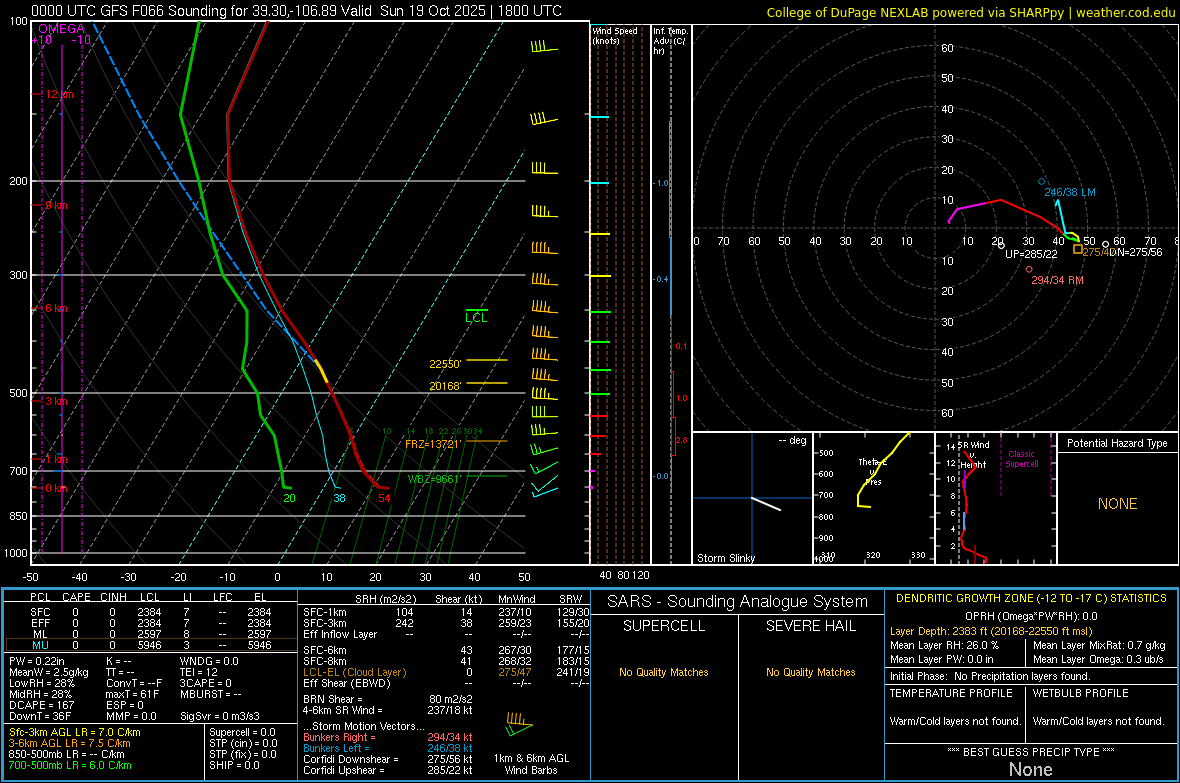This screenshot has width=1180, height=783.
Task: Click the SFC-3km SRH row
Action: (x=446, y=623)
